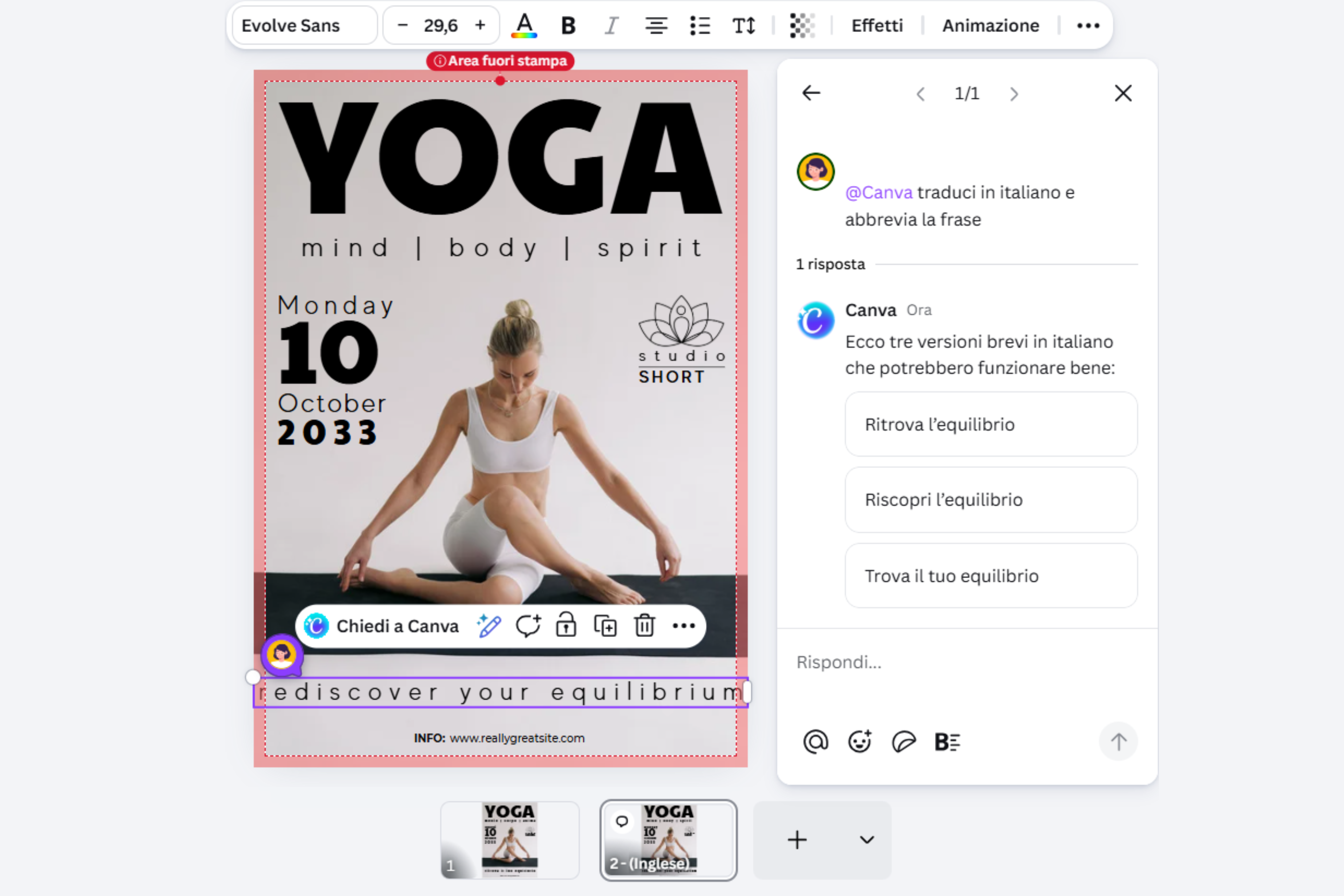This screenshot has height=896, width=1344.
Task: Toggle bold formatting
Action: 568,26
